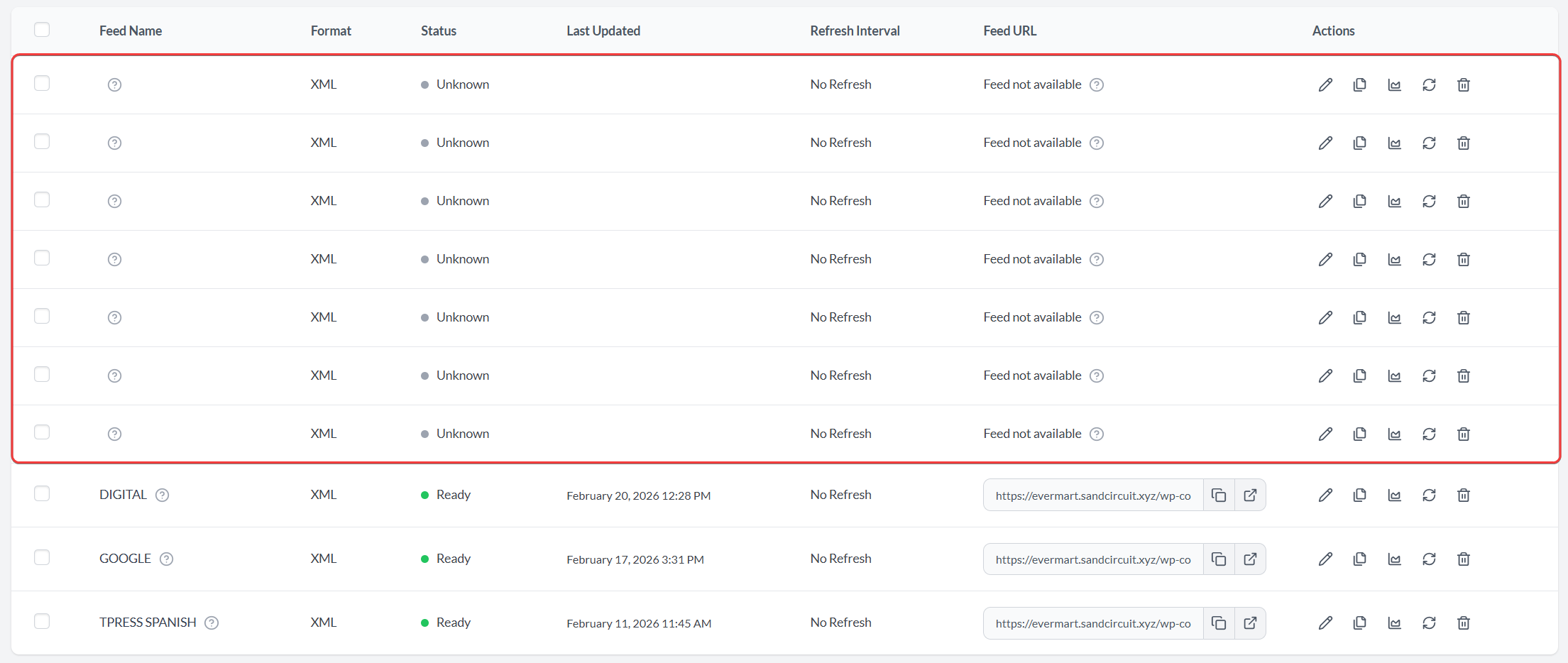Regenerate the TPRESS SPANISH feed
1568x663 pixels.
tap(1428, 623)
